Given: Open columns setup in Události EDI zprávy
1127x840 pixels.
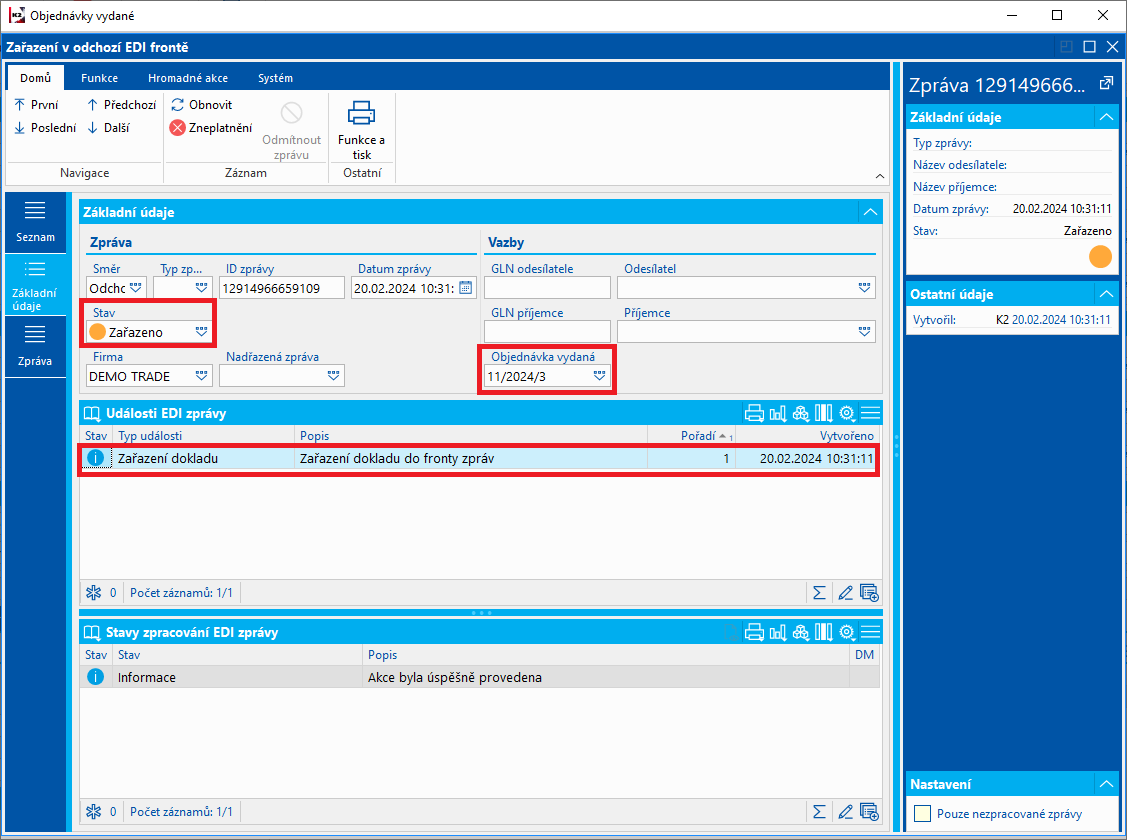Looking at the screenshot, I should 824,413.
